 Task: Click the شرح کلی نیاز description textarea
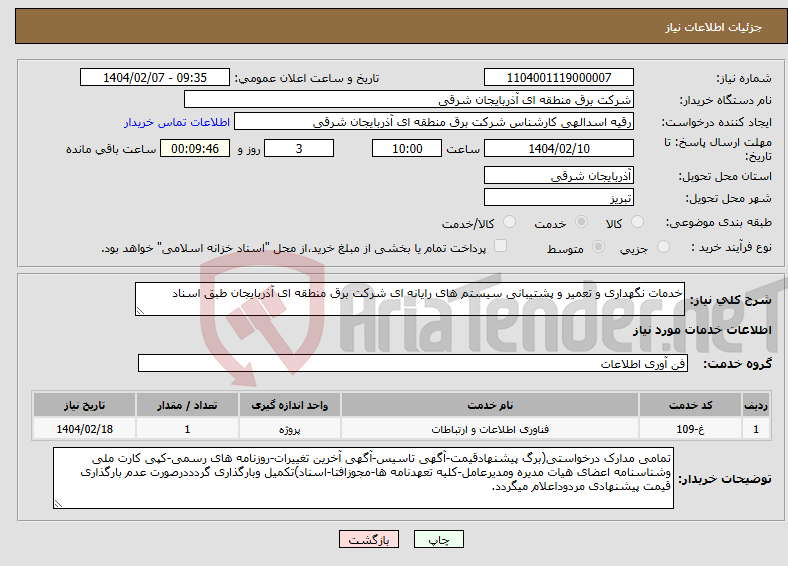pos(410,299)
